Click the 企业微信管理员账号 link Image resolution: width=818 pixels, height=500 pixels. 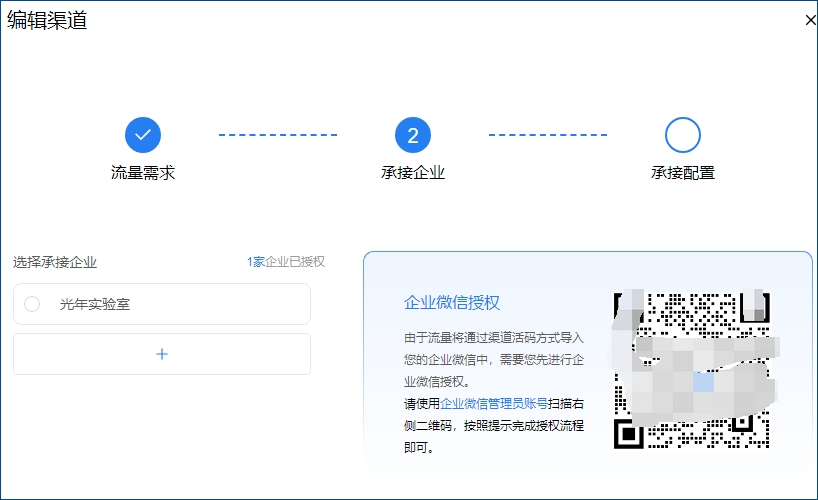pyautogui.click(x=494, y=403)
